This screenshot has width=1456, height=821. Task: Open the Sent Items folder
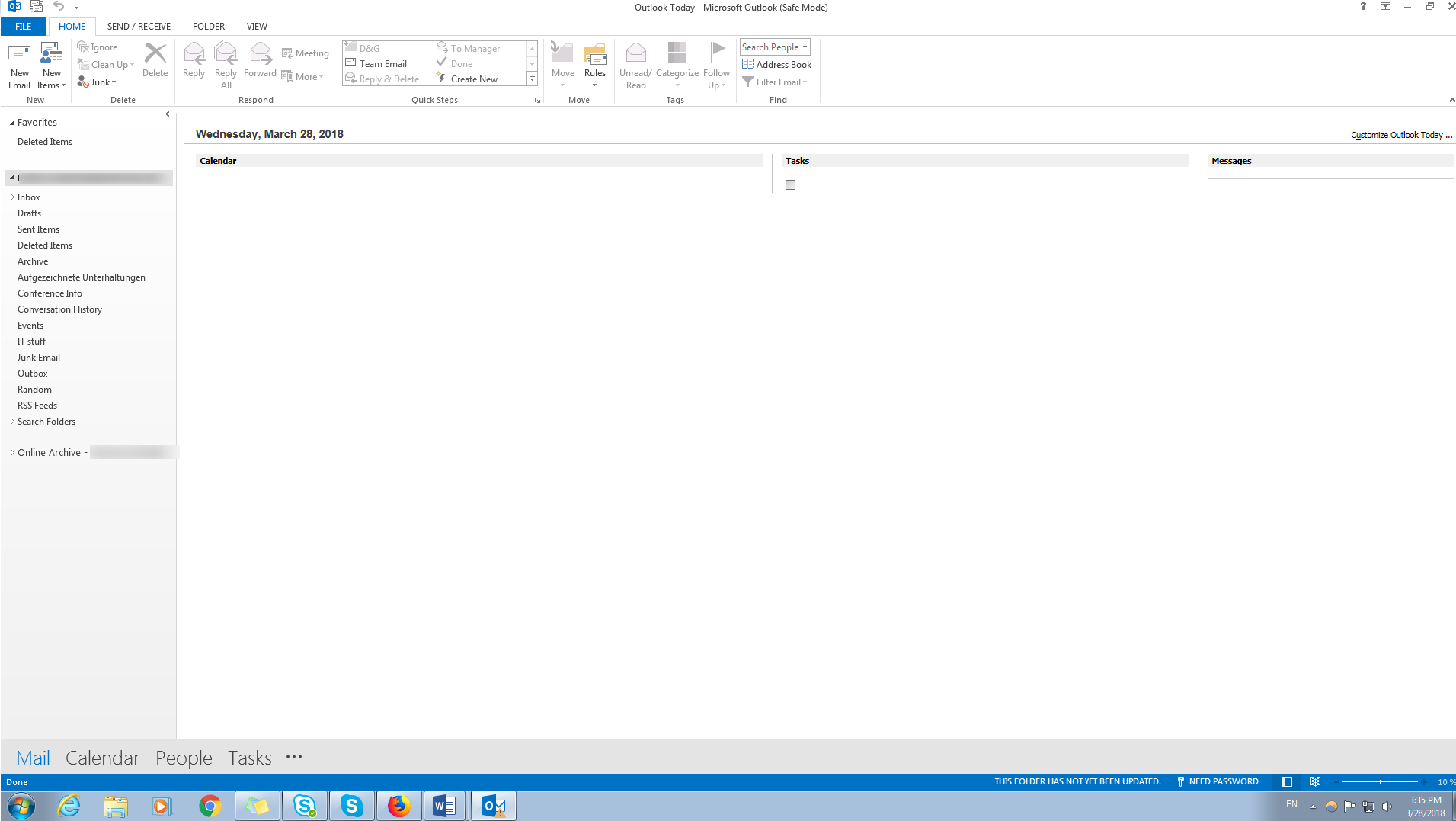point(38,229)
